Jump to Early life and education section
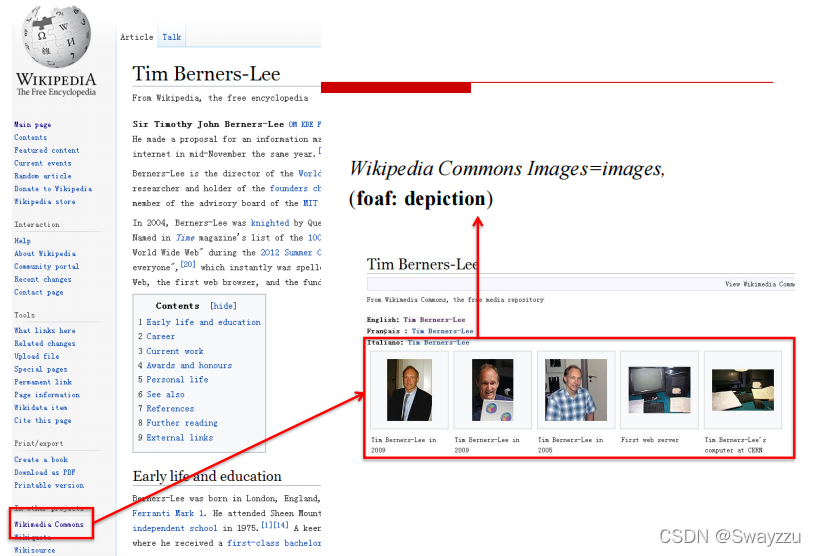The height and width of the screenshot is (556, 816). 203,322
